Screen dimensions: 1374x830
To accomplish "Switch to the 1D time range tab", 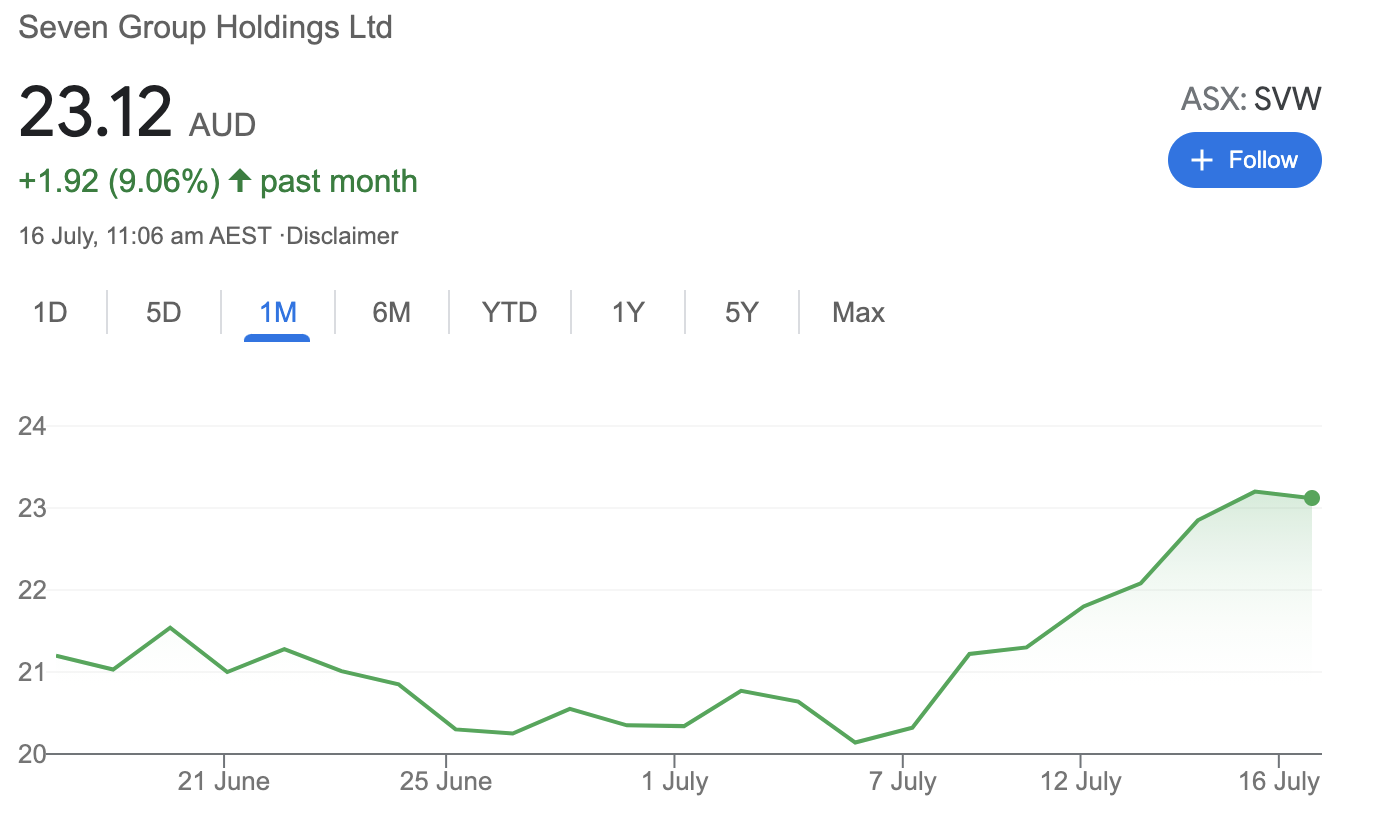I will (50, 313).
